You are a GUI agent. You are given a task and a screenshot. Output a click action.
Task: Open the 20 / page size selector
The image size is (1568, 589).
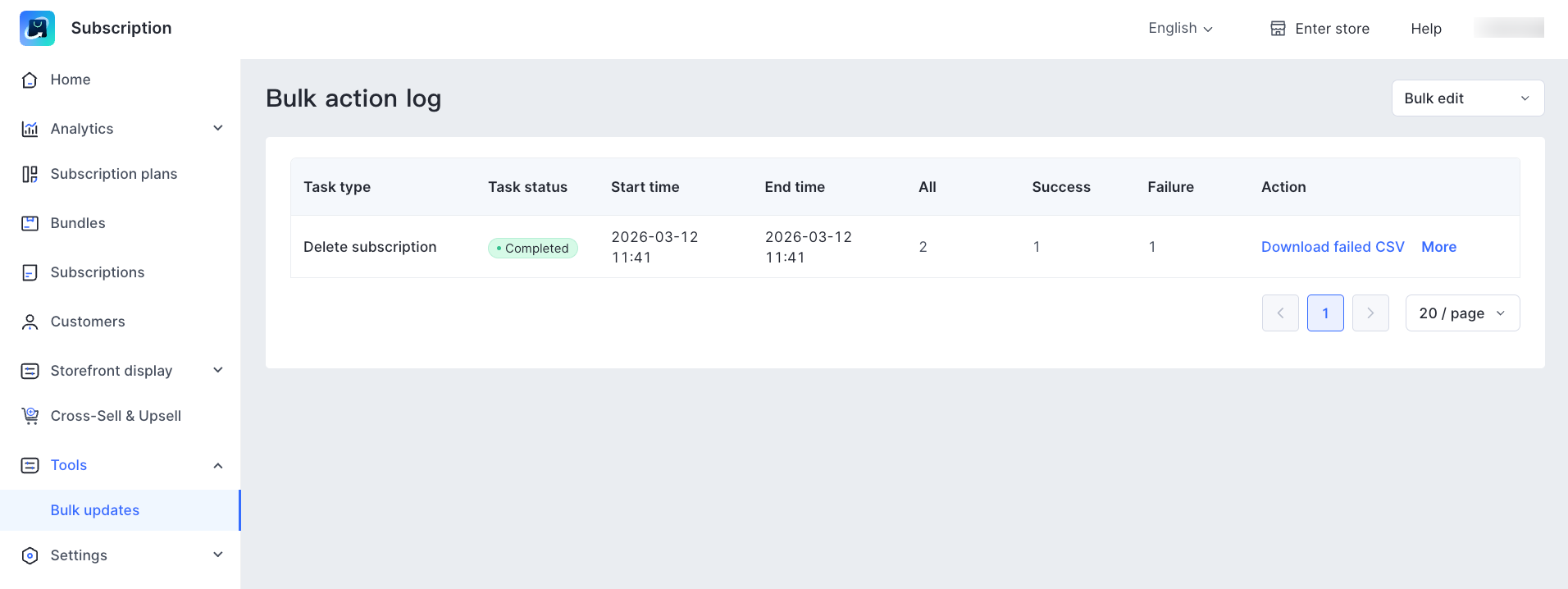coord(1462,313)
